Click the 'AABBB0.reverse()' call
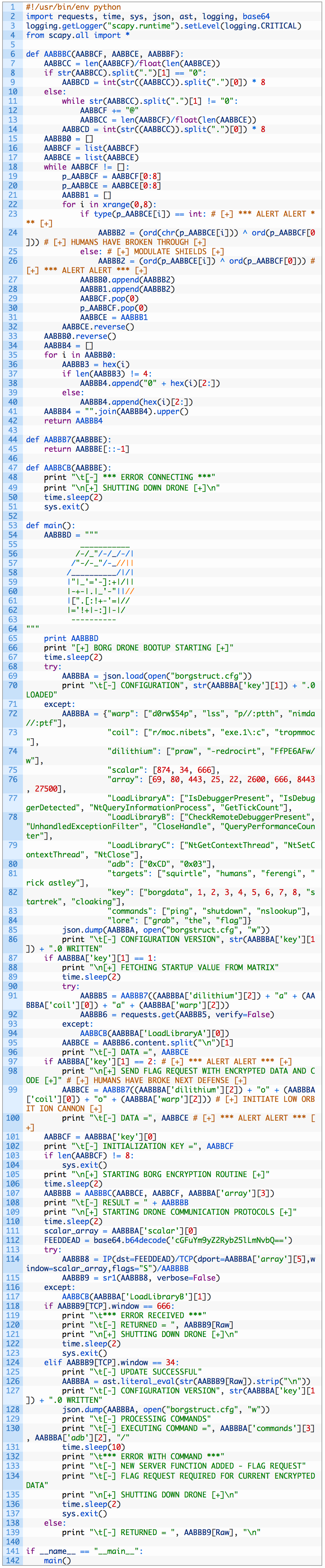This screenshot has width=325, height=1568. 80,336
